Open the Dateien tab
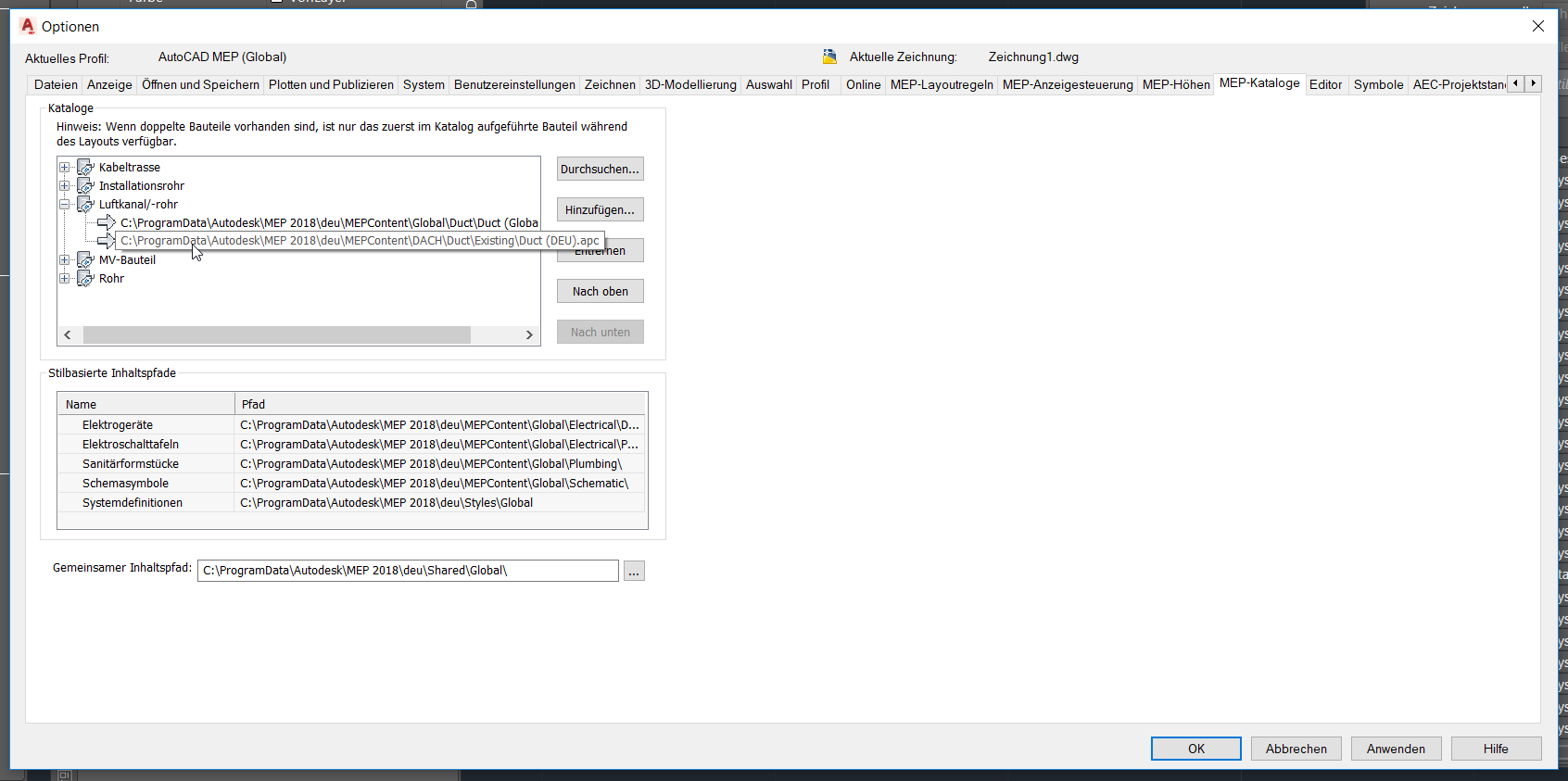This screenshot has width=1568, height=781. 56,84
